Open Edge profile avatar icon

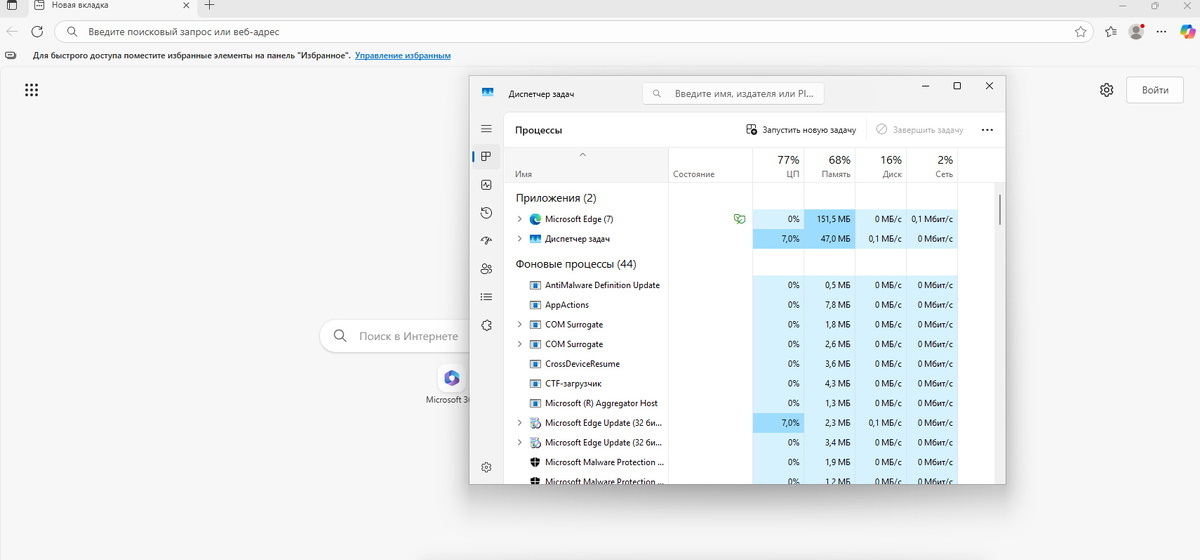(1137, 31)
